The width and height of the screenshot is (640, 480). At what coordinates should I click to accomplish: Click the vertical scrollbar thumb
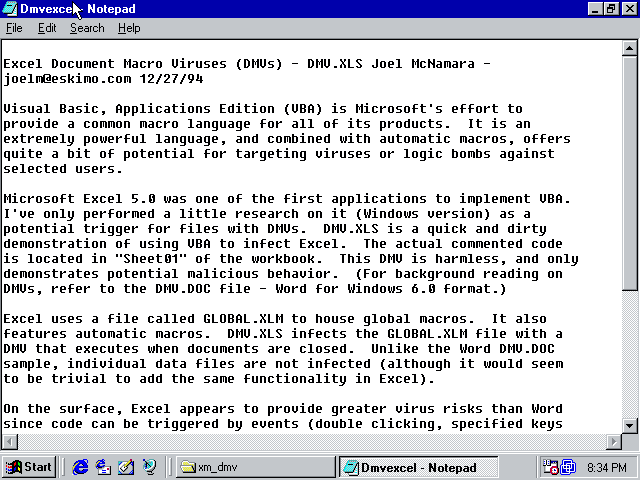[629, 173]
